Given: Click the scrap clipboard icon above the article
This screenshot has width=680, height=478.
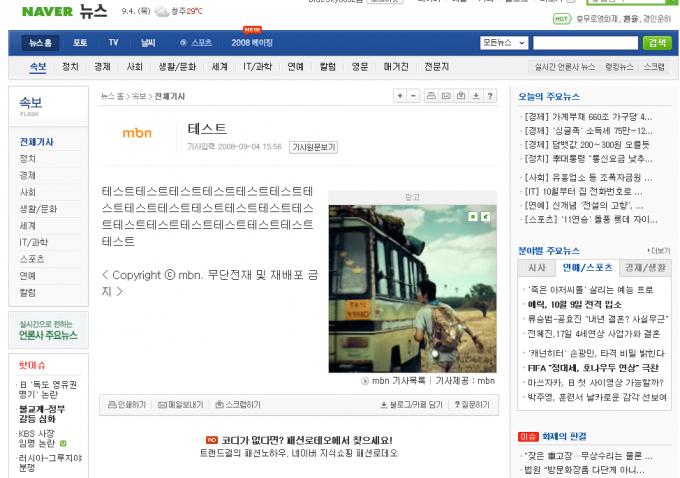Looking at the screenshot, I should pos(461,96).
